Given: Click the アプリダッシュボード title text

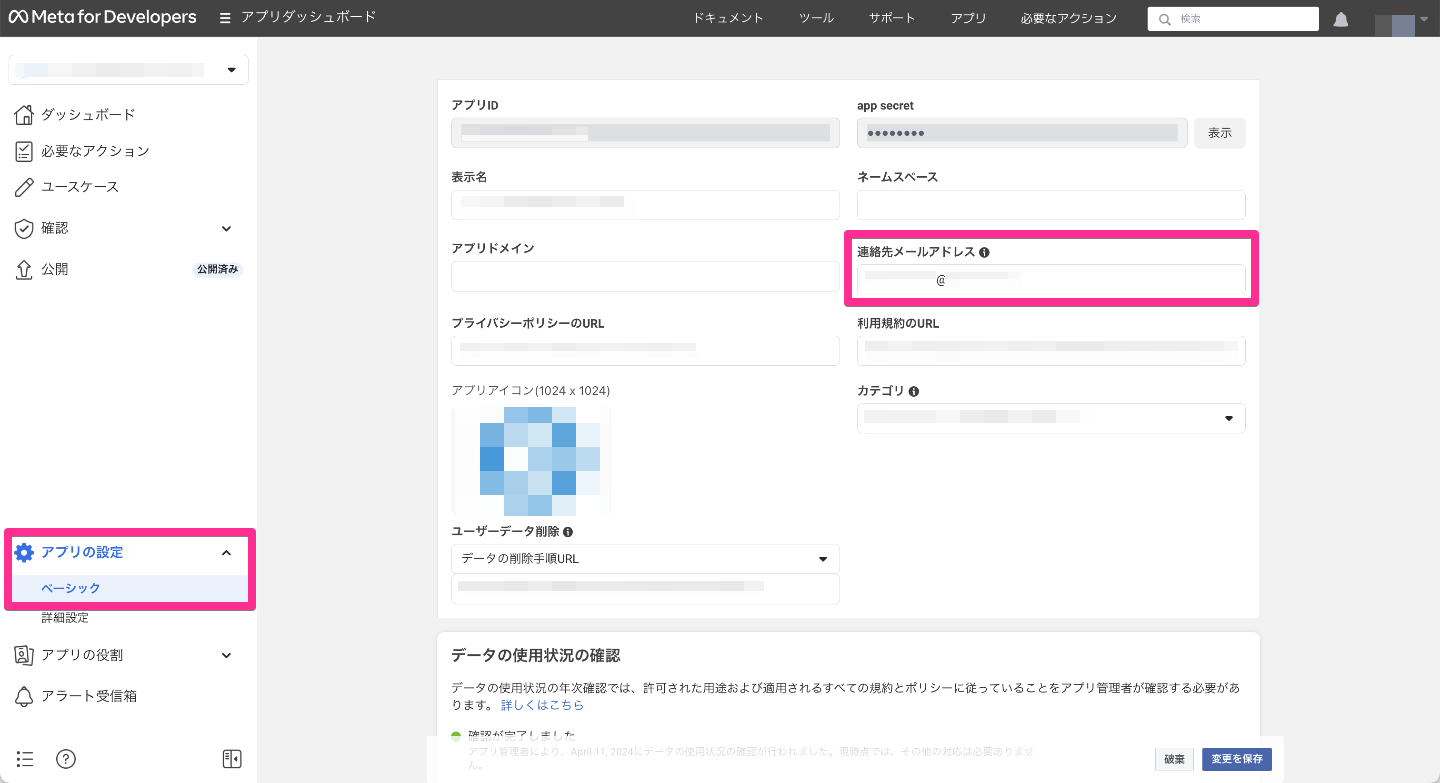Looking at the screenshot, I should click(308, 18).
